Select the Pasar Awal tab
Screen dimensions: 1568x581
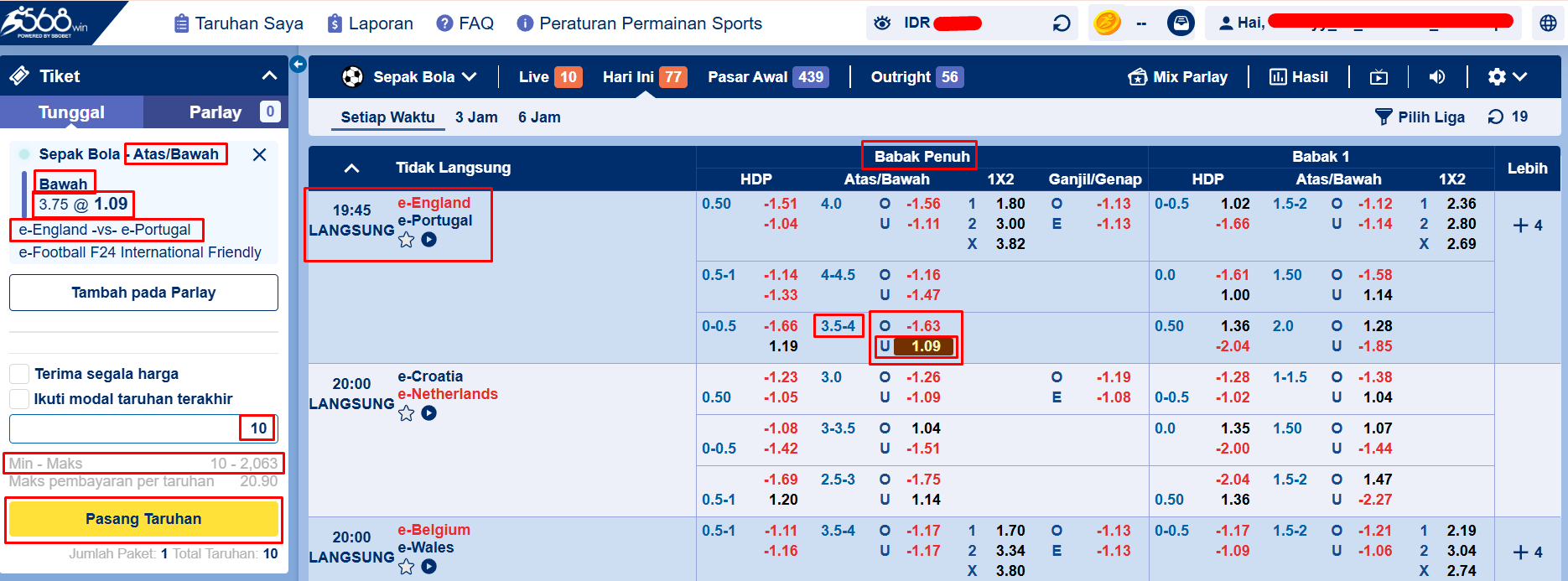(768, 77)
